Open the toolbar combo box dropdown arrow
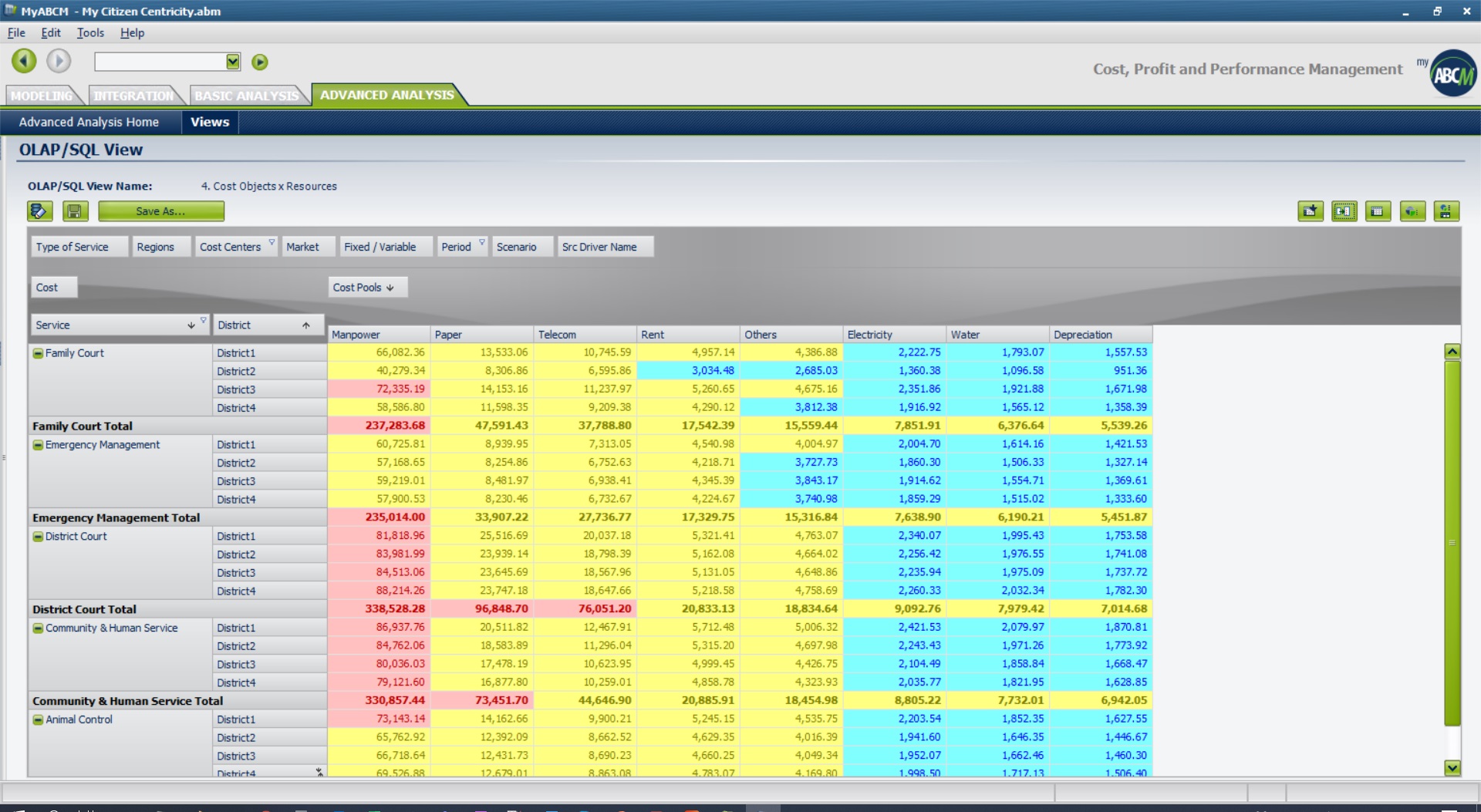Image resolution: width=1481 pixels, height=812 pixels. 233,62
